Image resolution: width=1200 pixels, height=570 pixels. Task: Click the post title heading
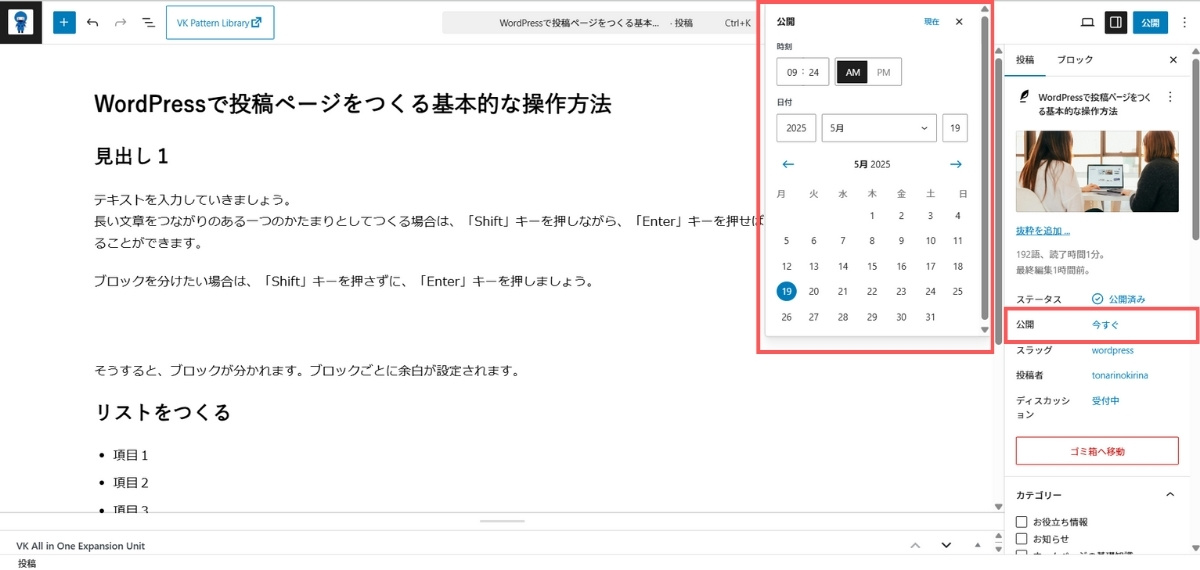tap(352, 104)
